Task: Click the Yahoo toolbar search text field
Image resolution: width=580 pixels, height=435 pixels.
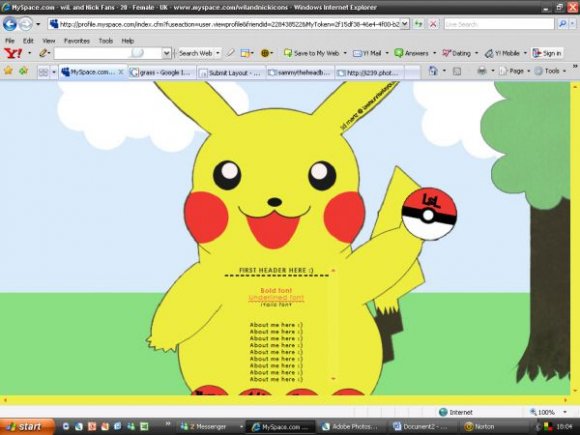Action: click(108, 53)
